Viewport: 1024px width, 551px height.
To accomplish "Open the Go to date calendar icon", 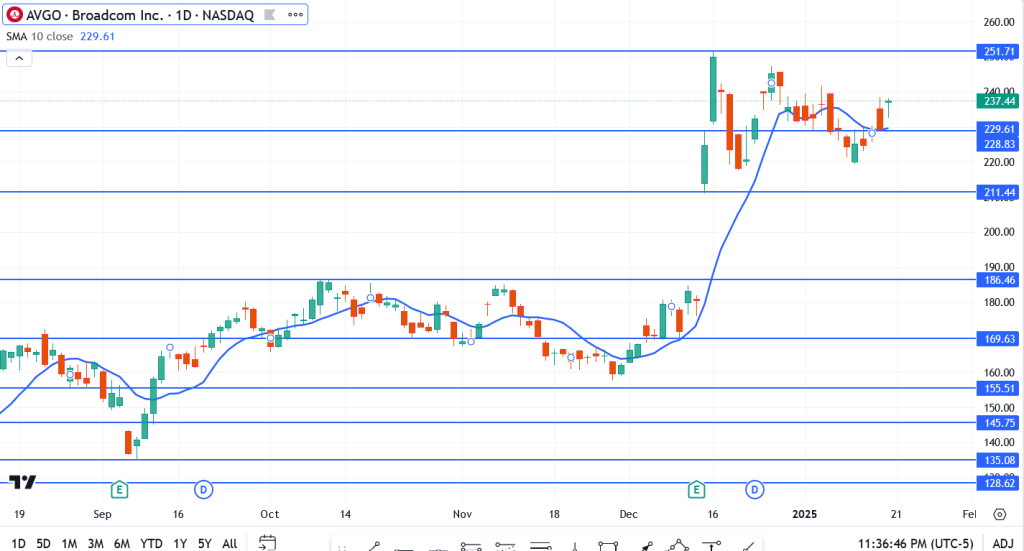I will coord(267,543).
